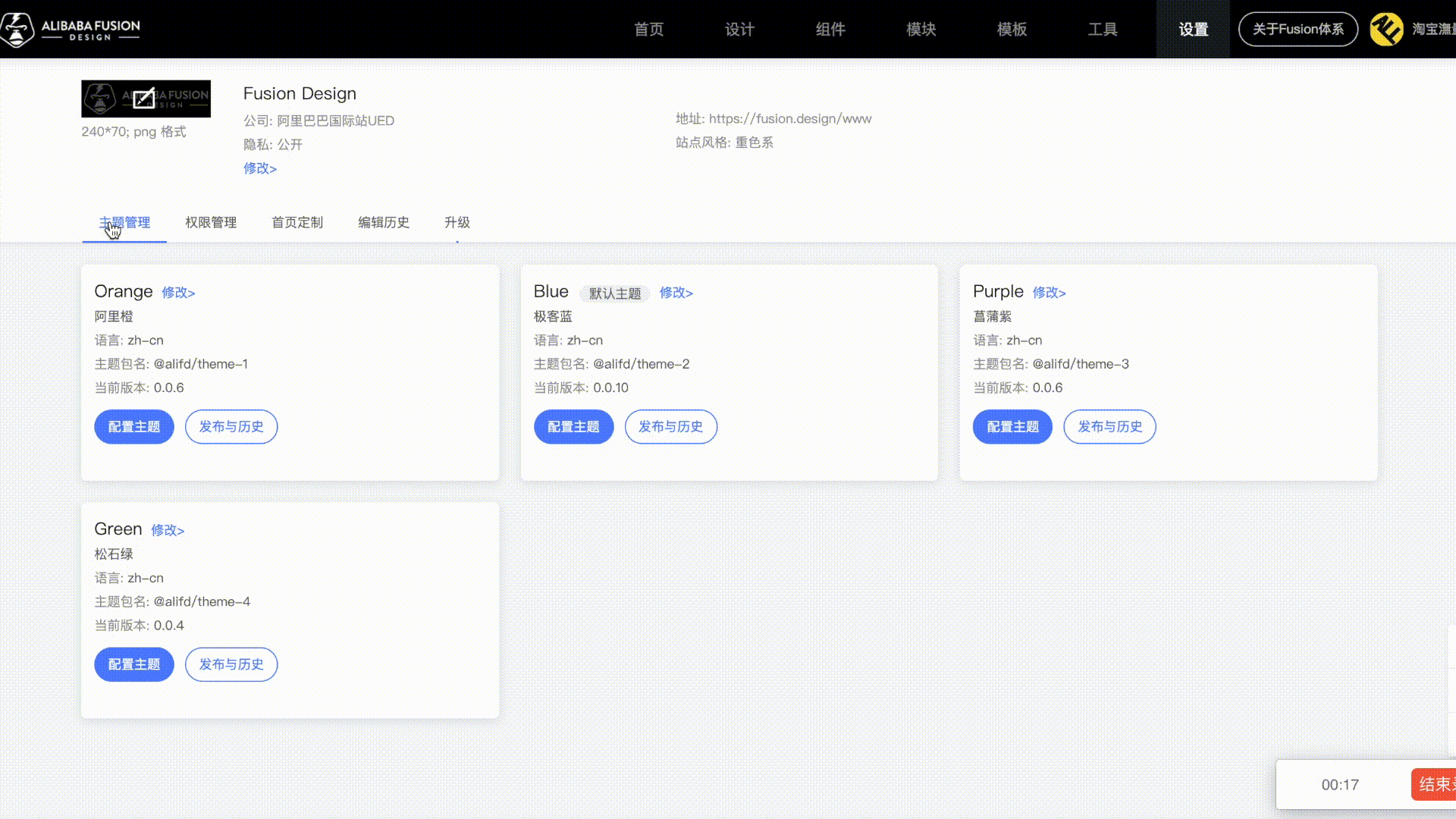Click the yellow Taobao avatar icon
This screenshot has width=1456, height=819.
[x=1386, y=30]
